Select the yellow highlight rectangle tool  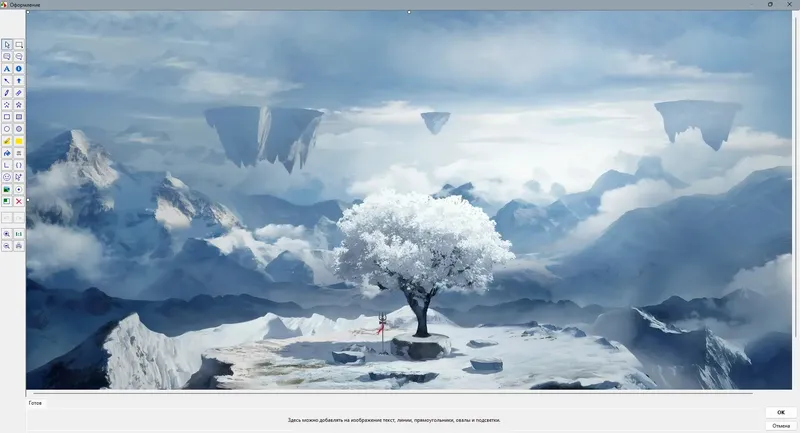19,141
